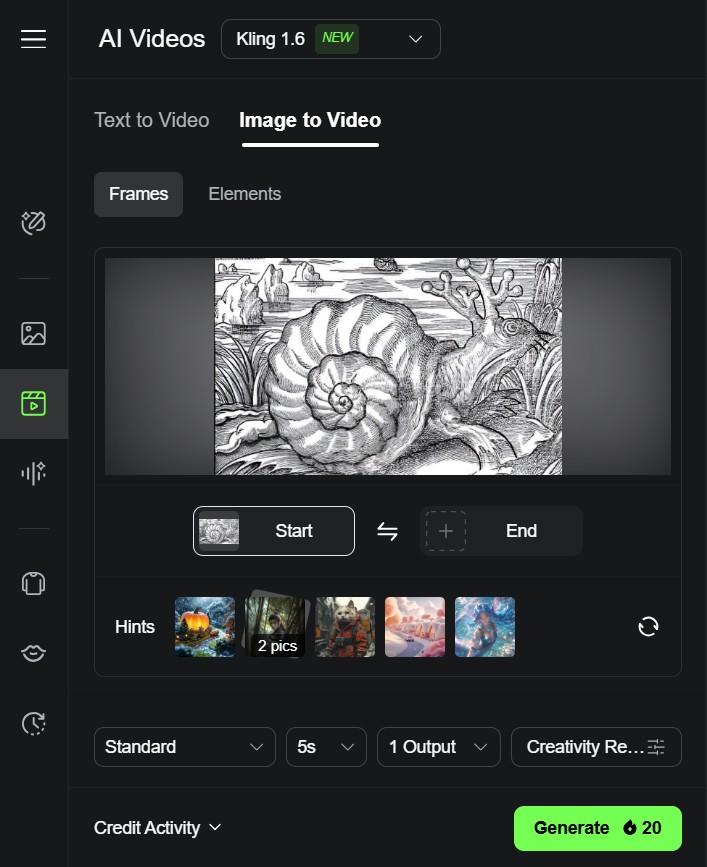Image resolution: width=707 pixels, height=867 pixels.
Task: Choose the pastel road hint thumbnail
Action: [x=415, y=627]
